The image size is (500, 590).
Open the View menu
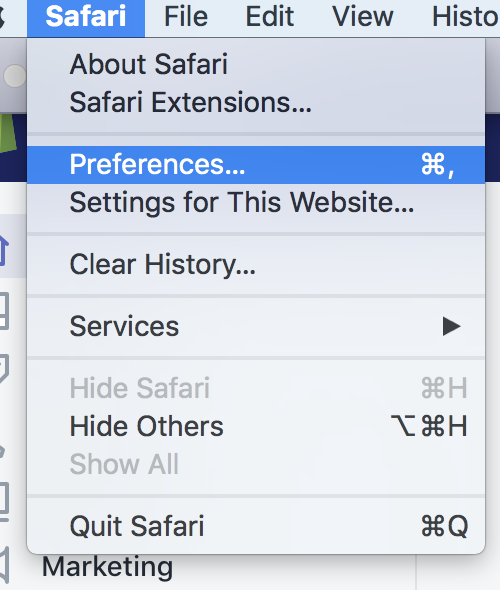363,18
